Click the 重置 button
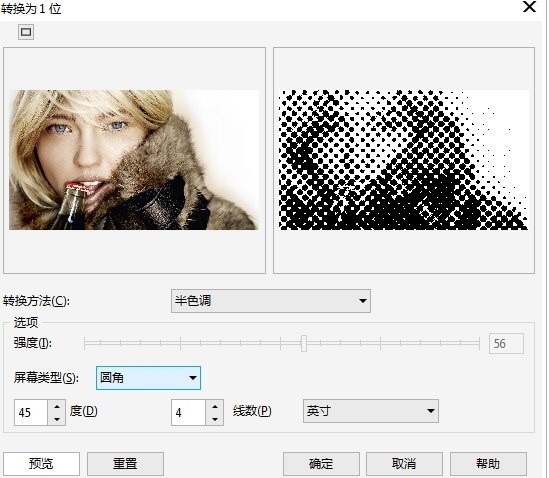The image size is (549, 478). 125,464
